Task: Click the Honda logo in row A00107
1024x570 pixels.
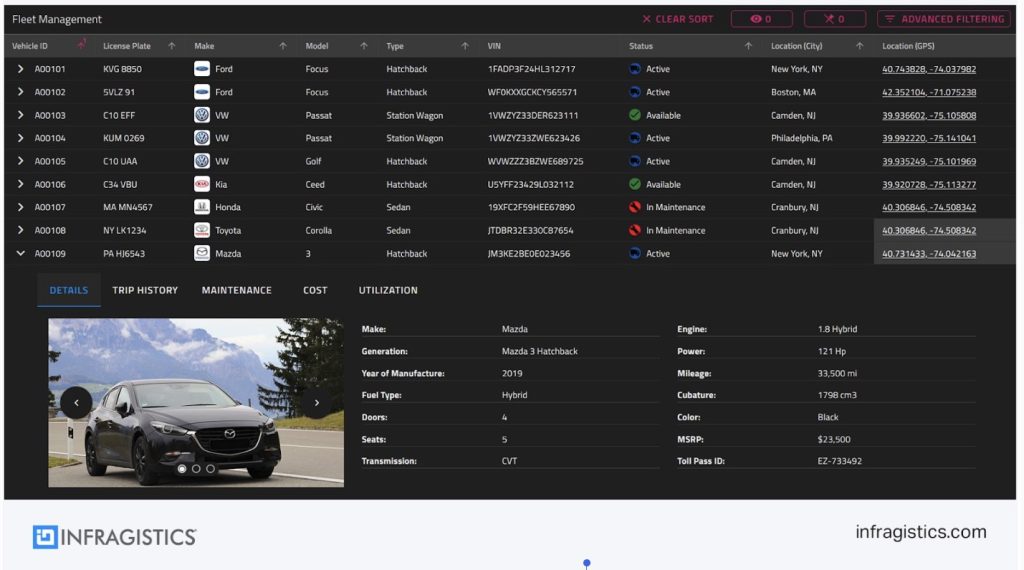Action: (202, 207)
